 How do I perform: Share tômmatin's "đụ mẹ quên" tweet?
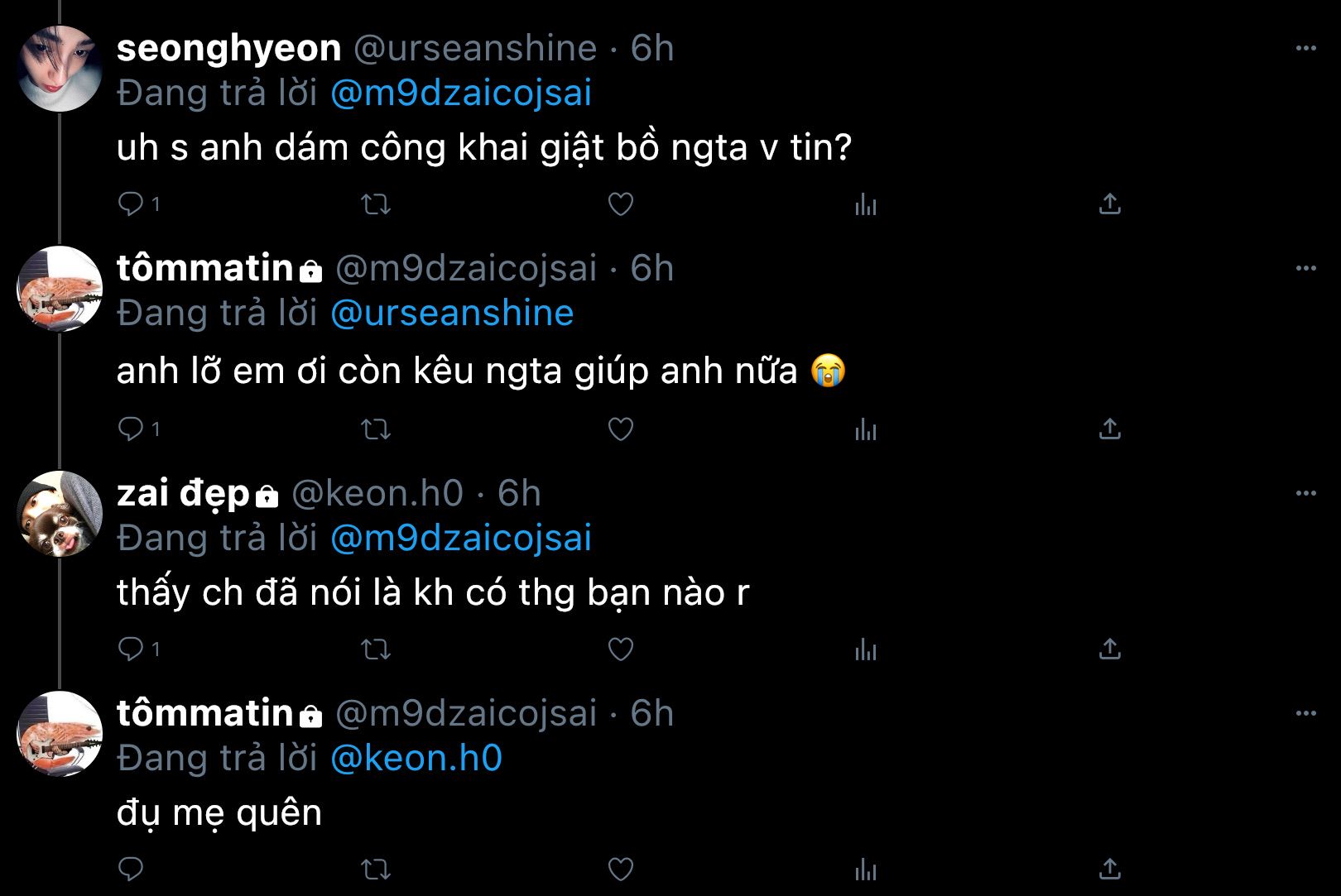1110,870
